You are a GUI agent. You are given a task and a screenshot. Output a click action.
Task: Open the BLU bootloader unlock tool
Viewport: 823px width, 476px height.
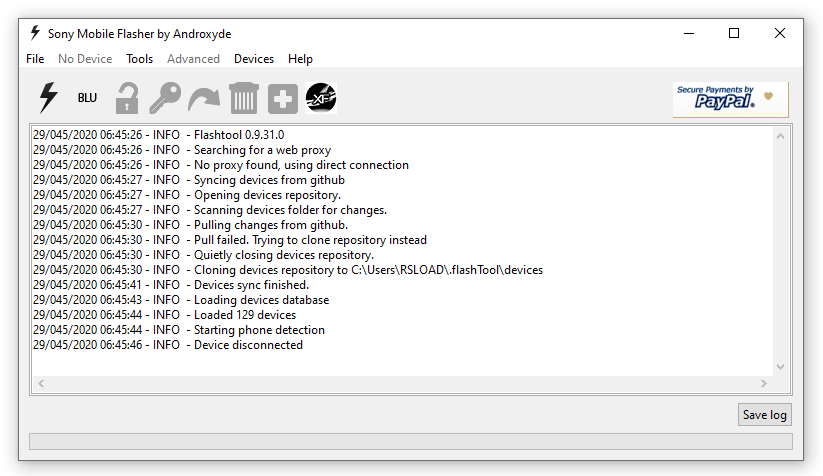87,98
